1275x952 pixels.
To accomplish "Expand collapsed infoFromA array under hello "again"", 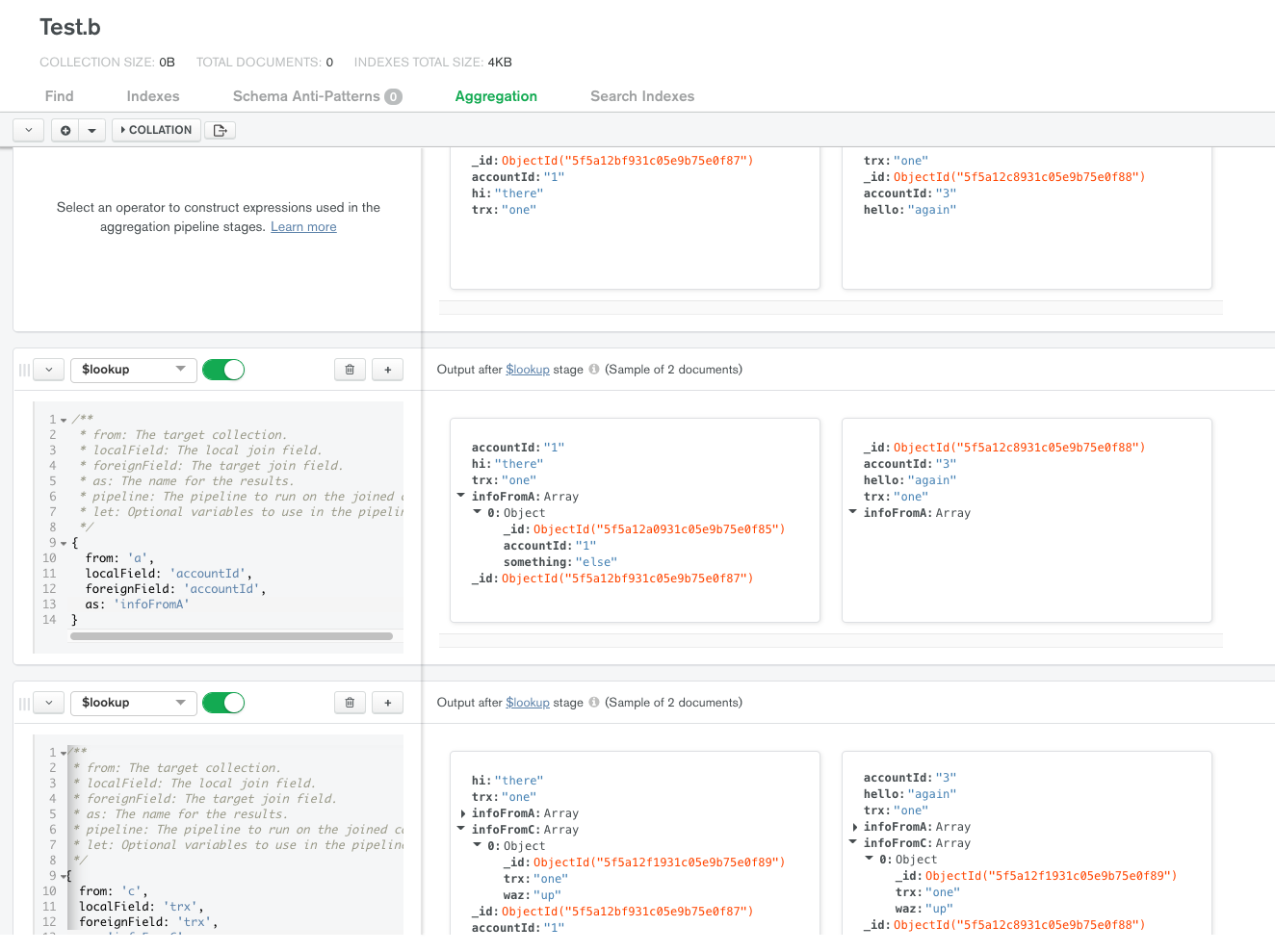I will [855, 827].
